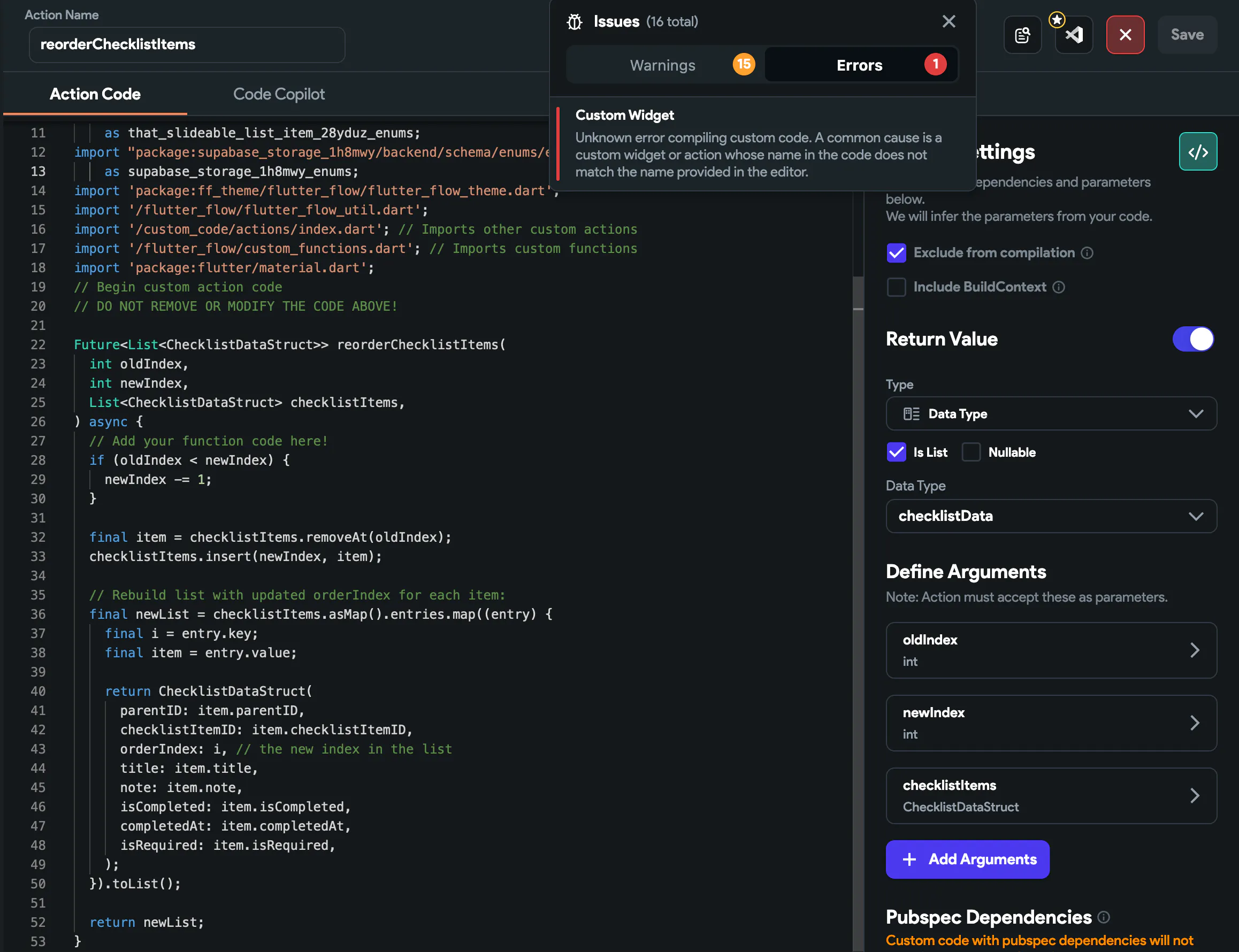1239x952 pixels.
Task: Click Add Arguments button
Action: click(x=968, y=859)
